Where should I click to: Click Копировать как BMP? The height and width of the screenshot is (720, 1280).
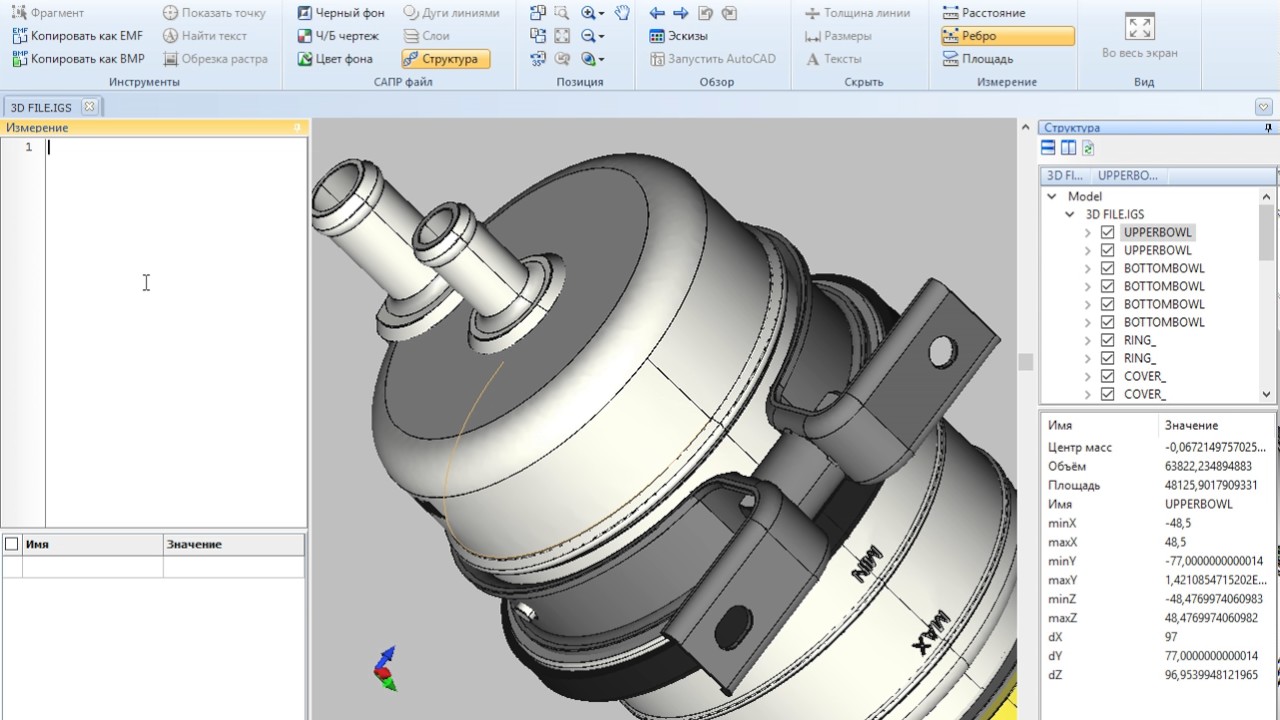(x=77, y=59)
